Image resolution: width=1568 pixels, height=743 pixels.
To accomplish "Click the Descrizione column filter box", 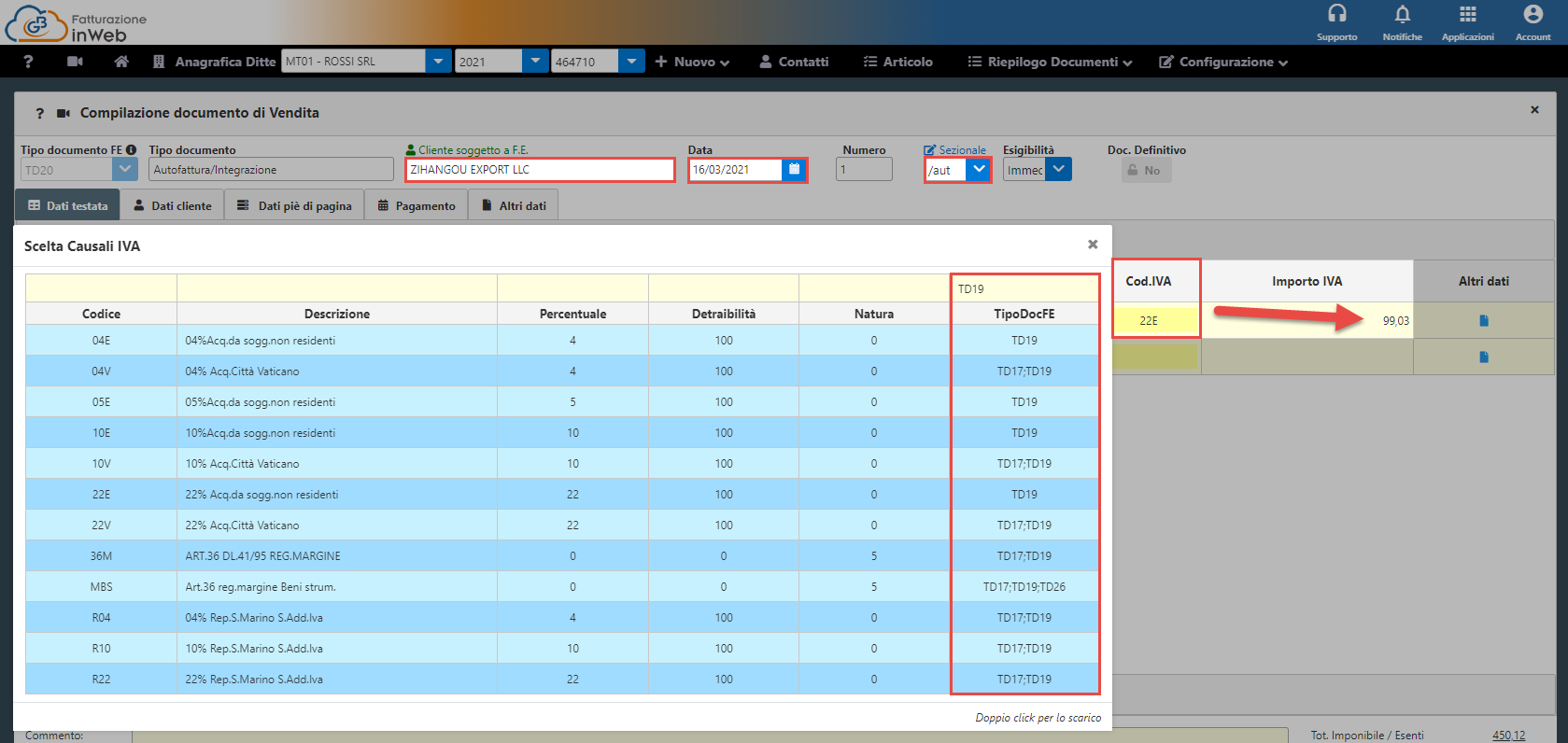I will (337, 288).
